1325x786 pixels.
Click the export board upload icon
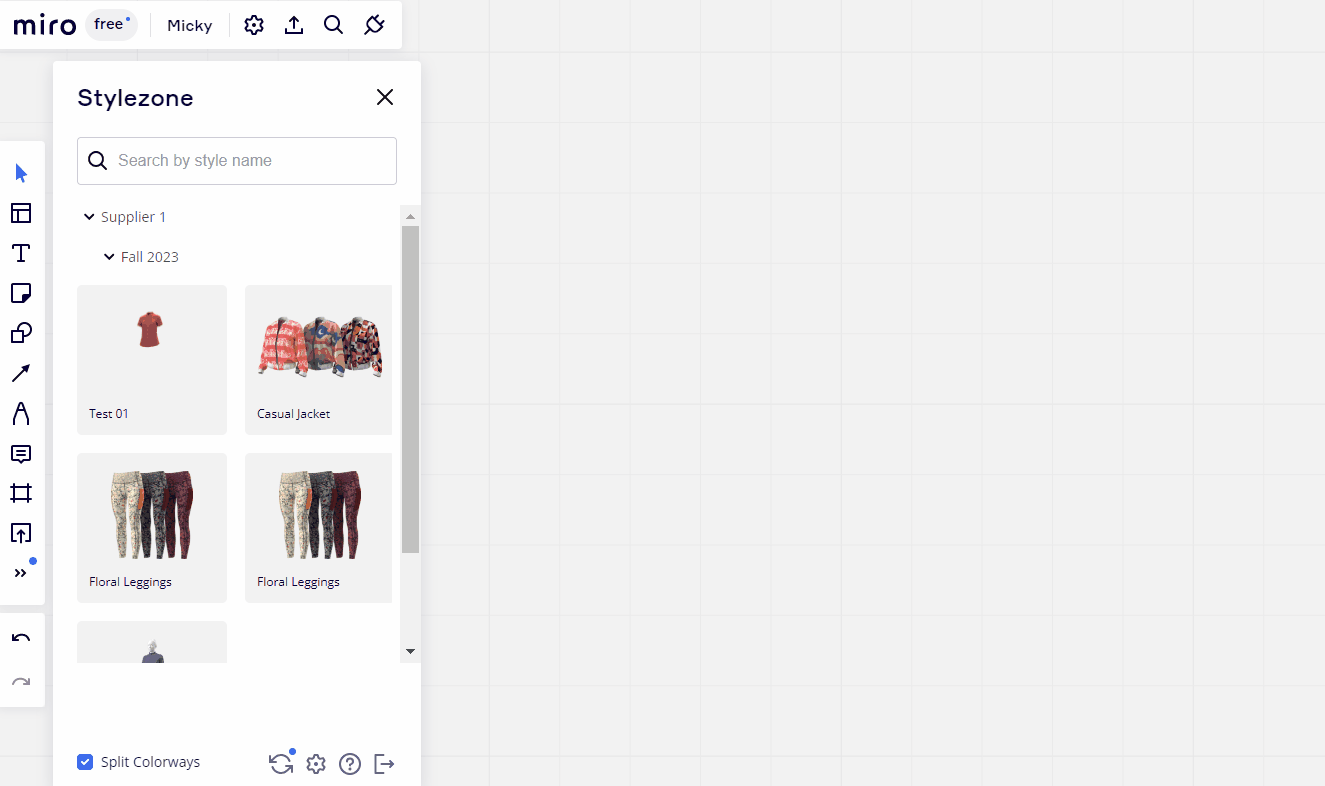pyautogui.click(x=294, y=25)
